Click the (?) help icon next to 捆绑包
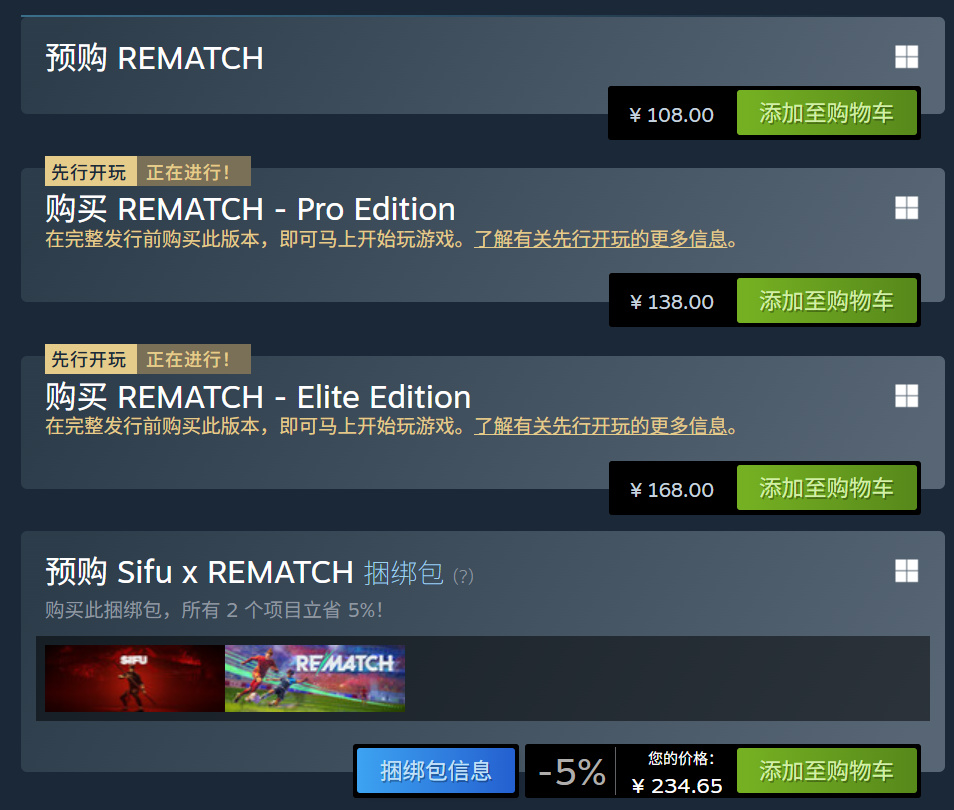954x810 pixels. [x=463, y=576]
